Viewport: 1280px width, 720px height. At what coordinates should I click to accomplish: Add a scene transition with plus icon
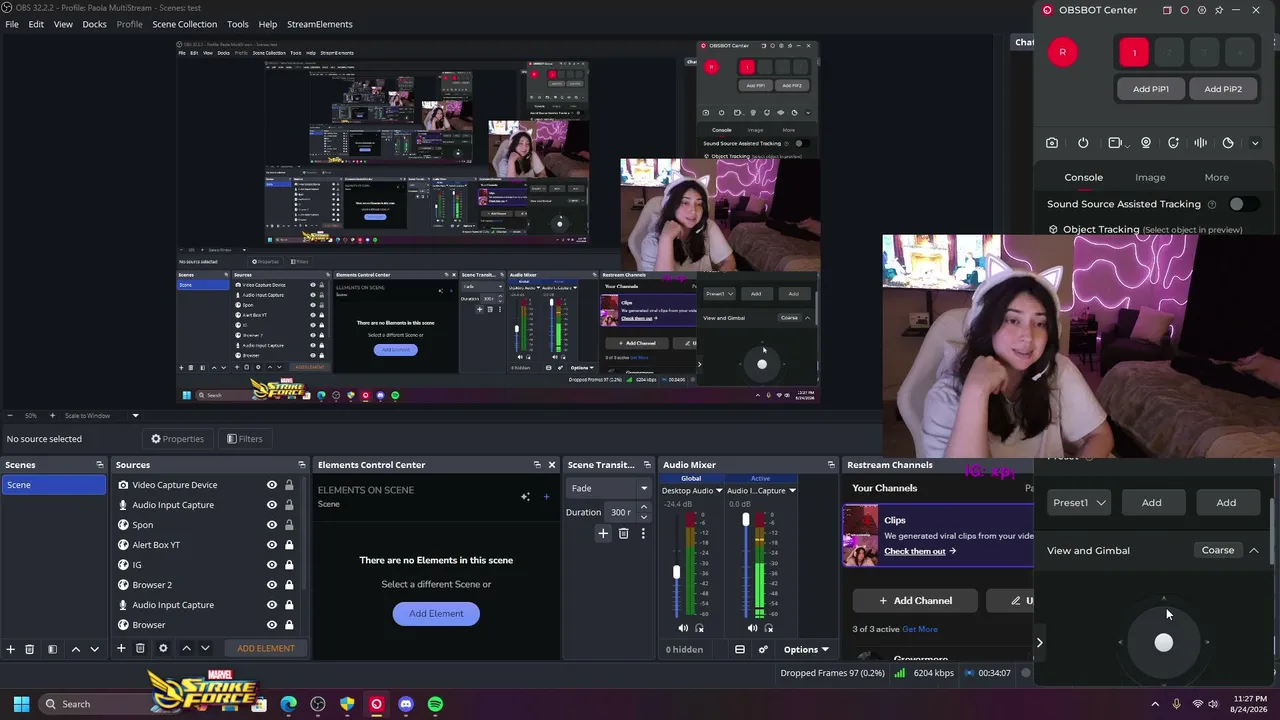603,534
